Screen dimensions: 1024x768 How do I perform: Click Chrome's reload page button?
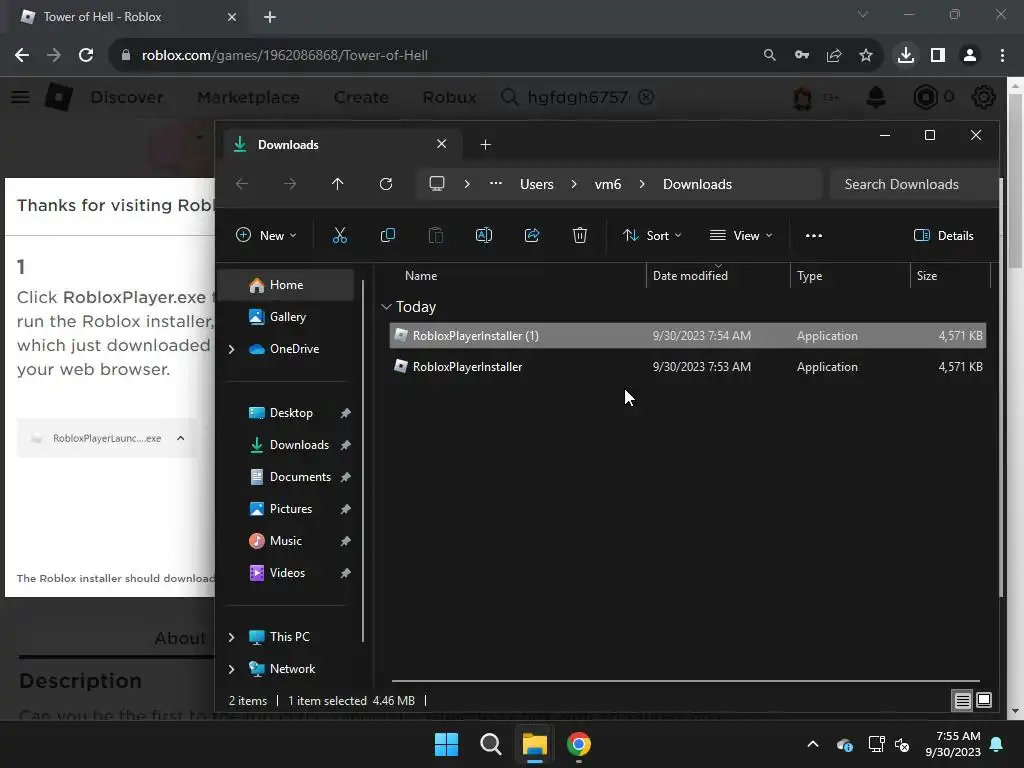tap(86, 56)
